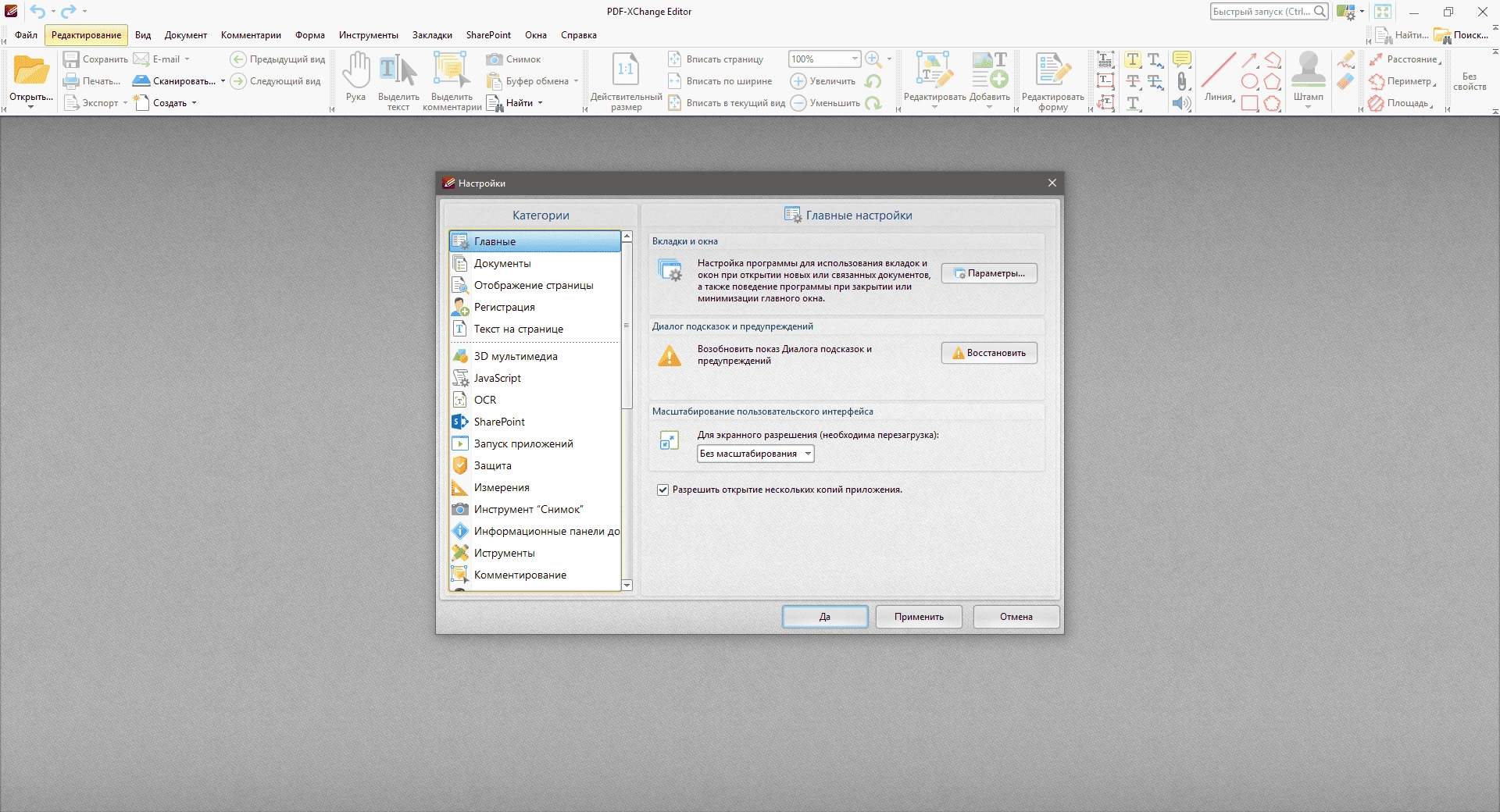Click the Применить button
The height and width of the screenshot is (812, 1500).
[x=919, y=617]
